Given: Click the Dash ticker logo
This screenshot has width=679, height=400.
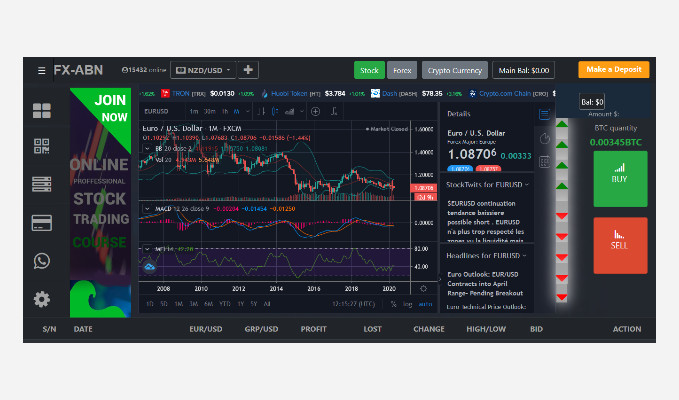Looking at the screenshot, I should pos(375,94).
